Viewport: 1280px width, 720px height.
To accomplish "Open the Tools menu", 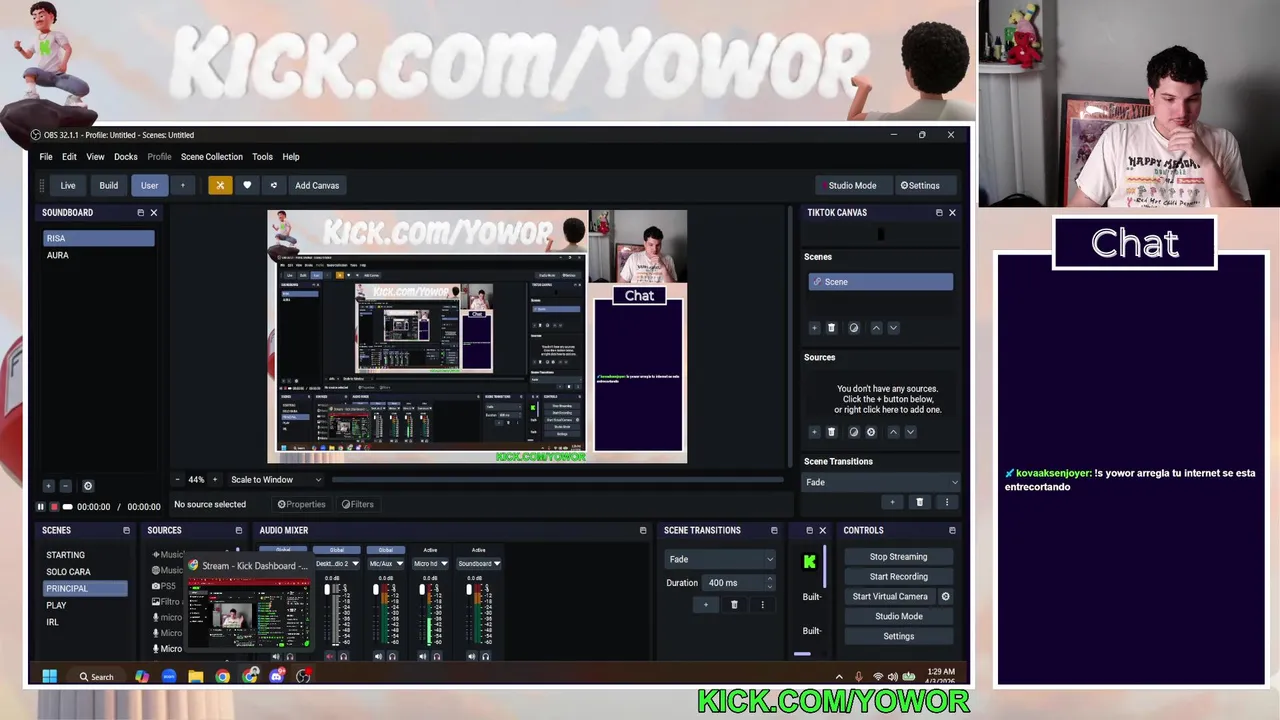I will pos(262,157).
